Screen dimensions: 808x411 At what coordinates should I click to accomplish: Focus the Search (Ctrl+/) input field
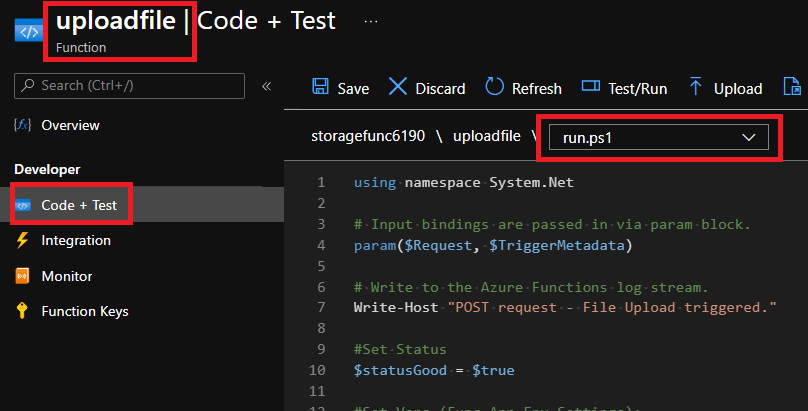click(x=129, y=85)
